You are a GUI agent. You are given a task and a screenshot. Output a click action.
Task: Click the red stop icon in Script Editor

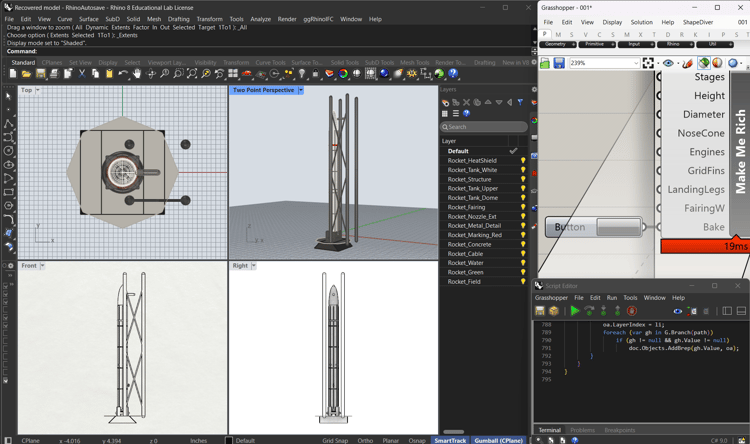point(632,311)
